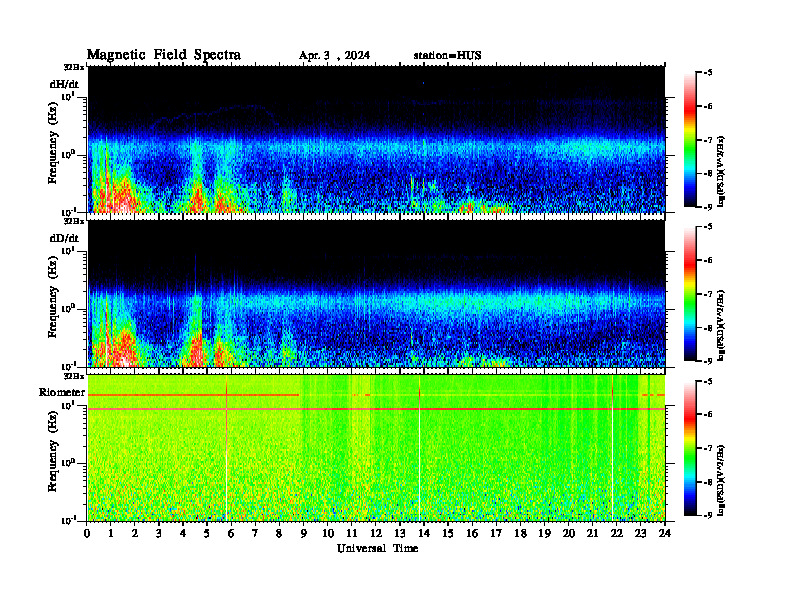
Task: Click hour "7" on the Universal Time axis
Action: tap(255, 533)
